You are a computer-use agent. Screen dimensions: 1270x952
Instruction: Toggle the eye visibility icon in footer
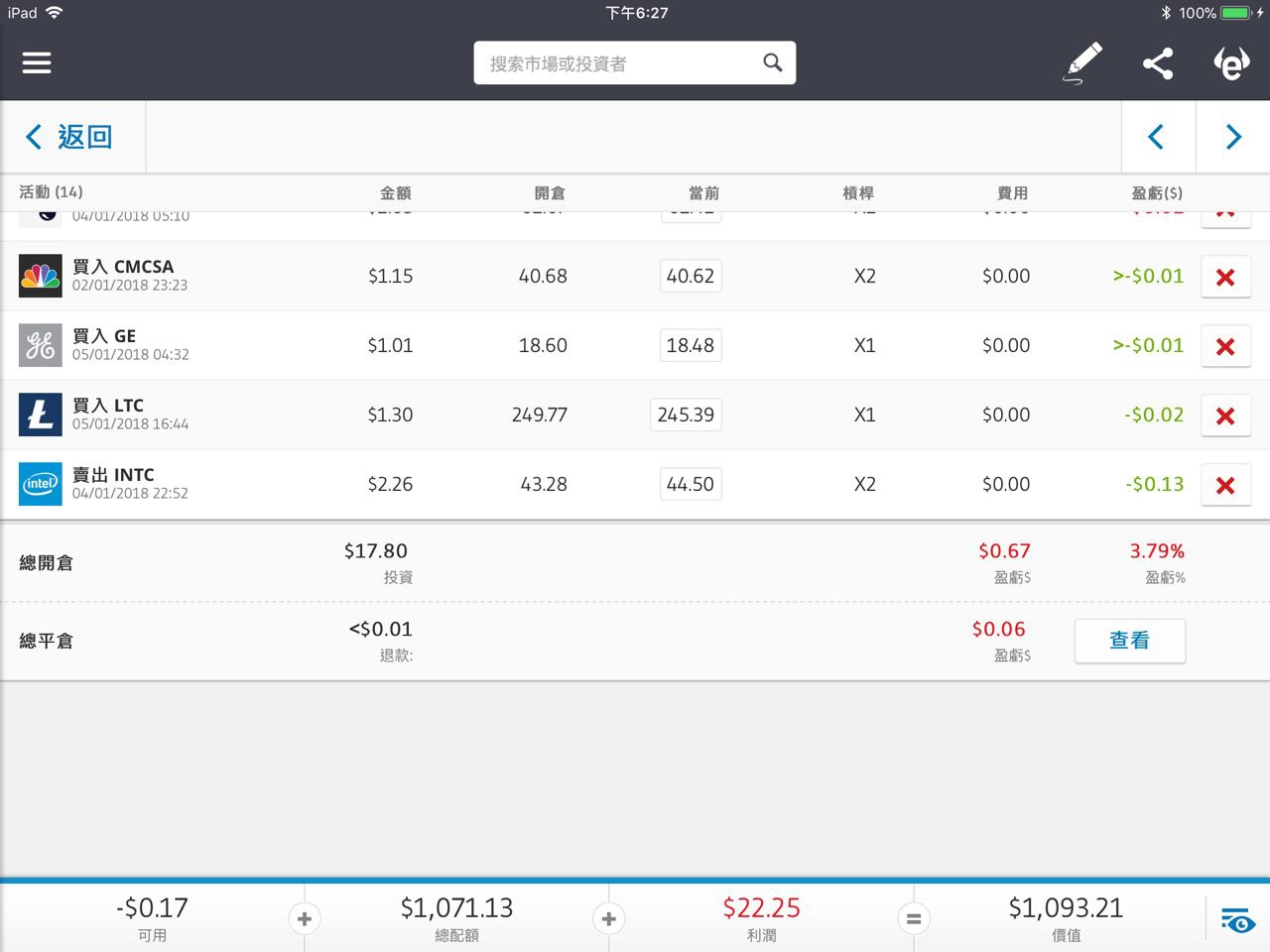pyautogui.click(x=1237, y=920)
